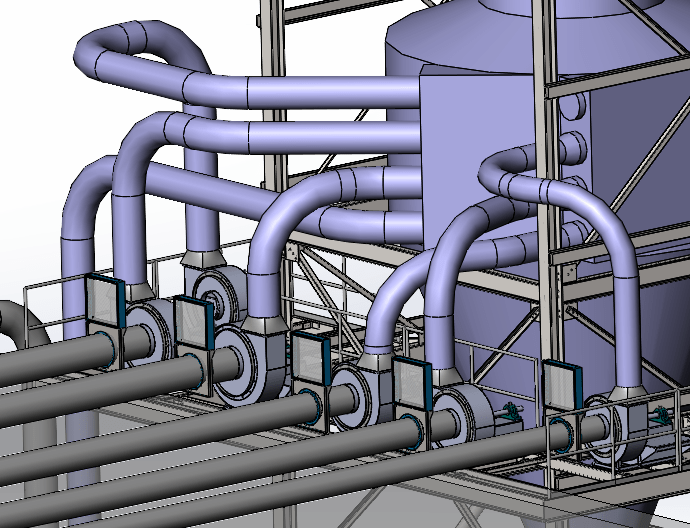This screenshot has width=690, height=528.
Task: Click the leftmost blue-framed damper panel
Action: point(102,306)
